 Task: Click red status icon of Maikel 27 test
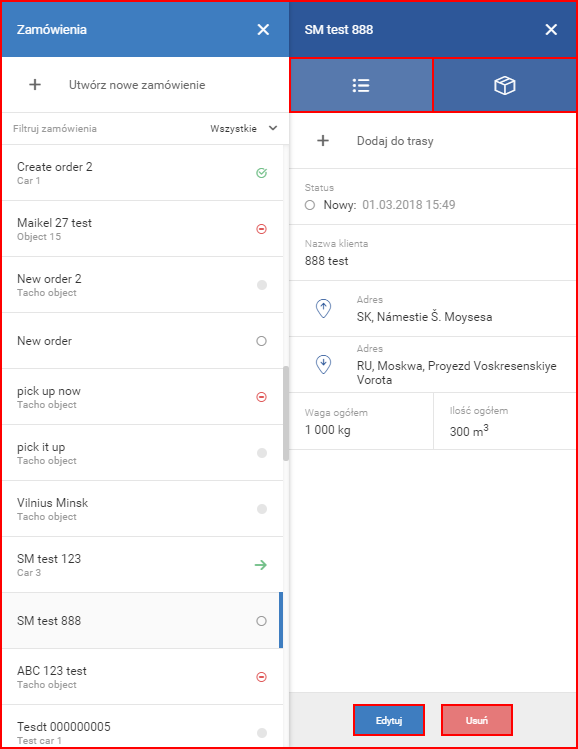[x=261, y=229]
